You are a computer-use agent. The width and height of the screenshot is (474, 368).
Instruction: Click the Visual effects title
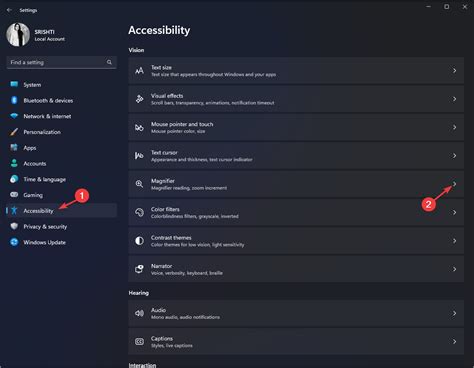point(167,96)
